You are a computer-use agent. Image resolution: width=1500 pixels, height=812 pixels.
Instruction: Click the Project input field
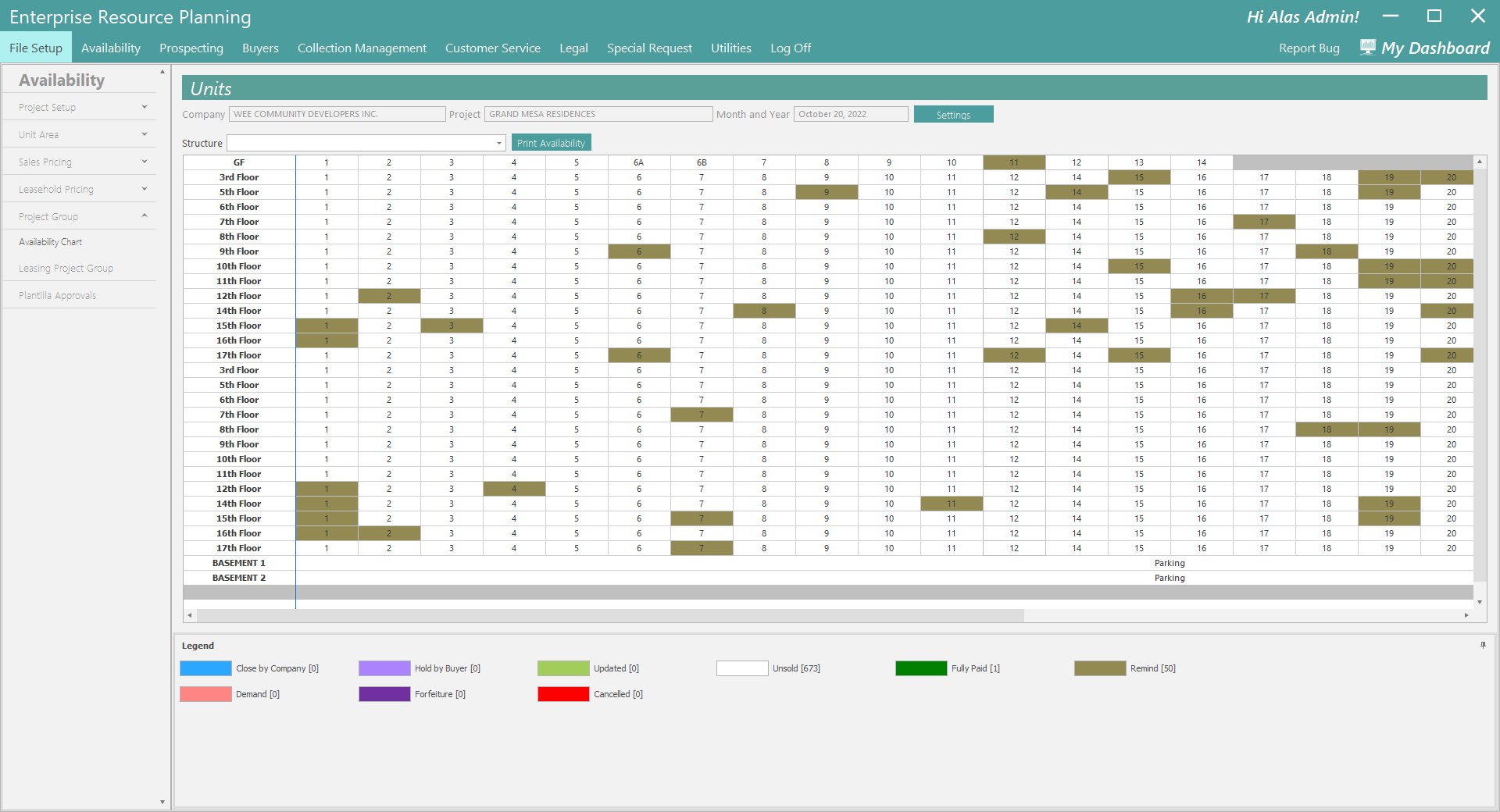(598, 114)
